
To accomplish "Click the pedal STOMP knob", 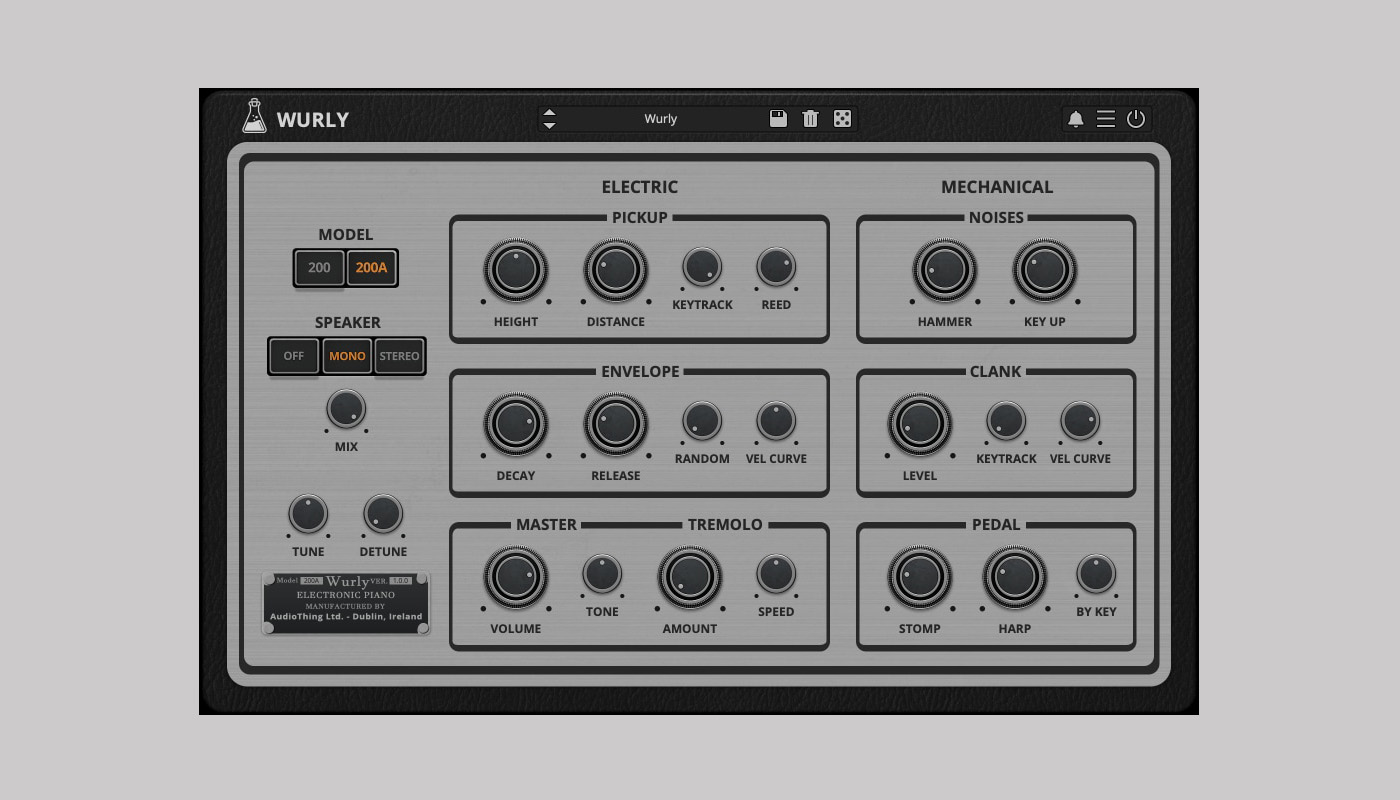I will point(920,577).
